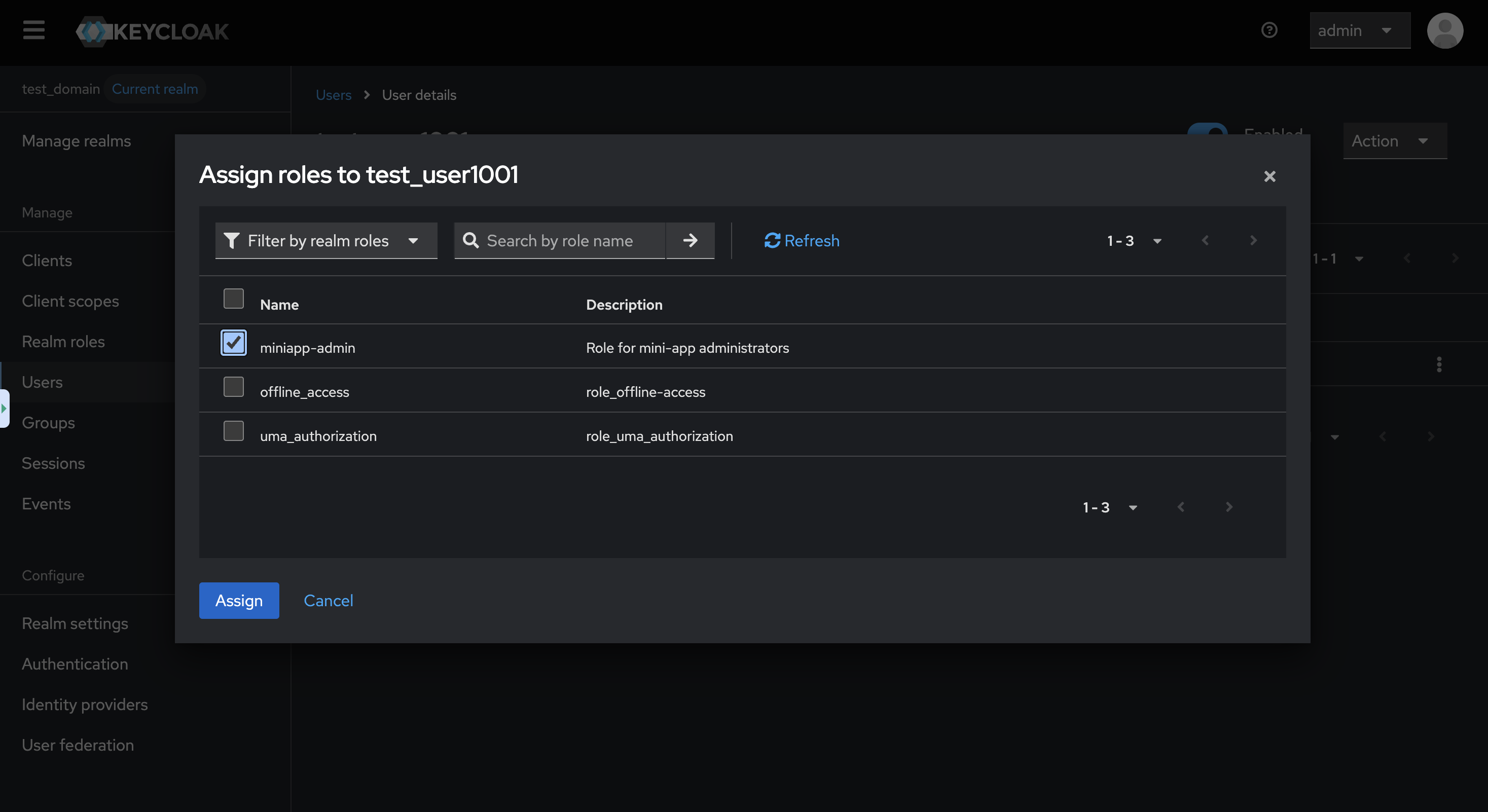
Task: Click the Keycloak logo
Action: click(153, 31)
